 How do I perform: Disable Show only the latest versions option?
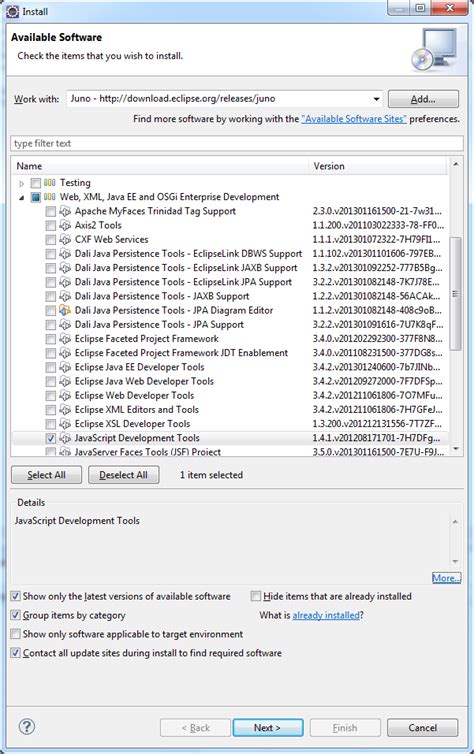click(x=15, y=596)
